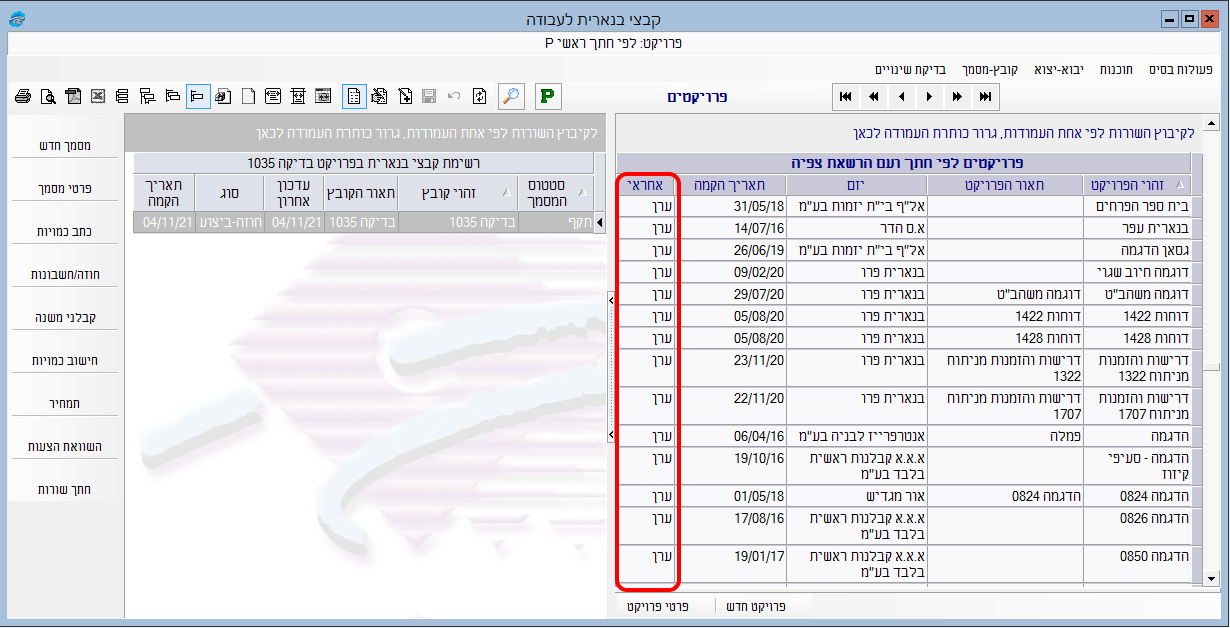1230x628 pixels.
Task: Click the blank new page icon
Action: [x=248, y=96]
